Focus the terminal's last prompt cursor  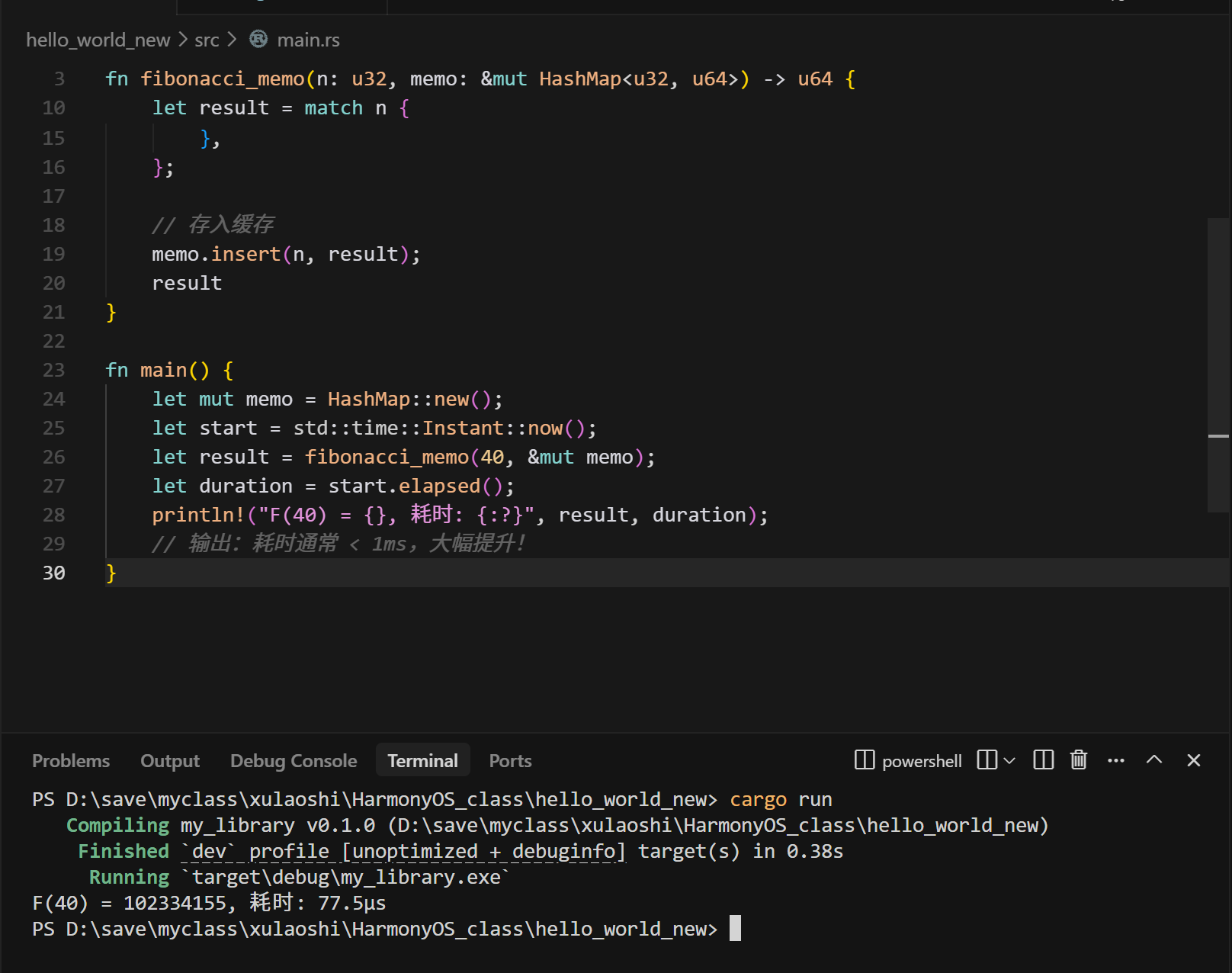click(735, 929)
